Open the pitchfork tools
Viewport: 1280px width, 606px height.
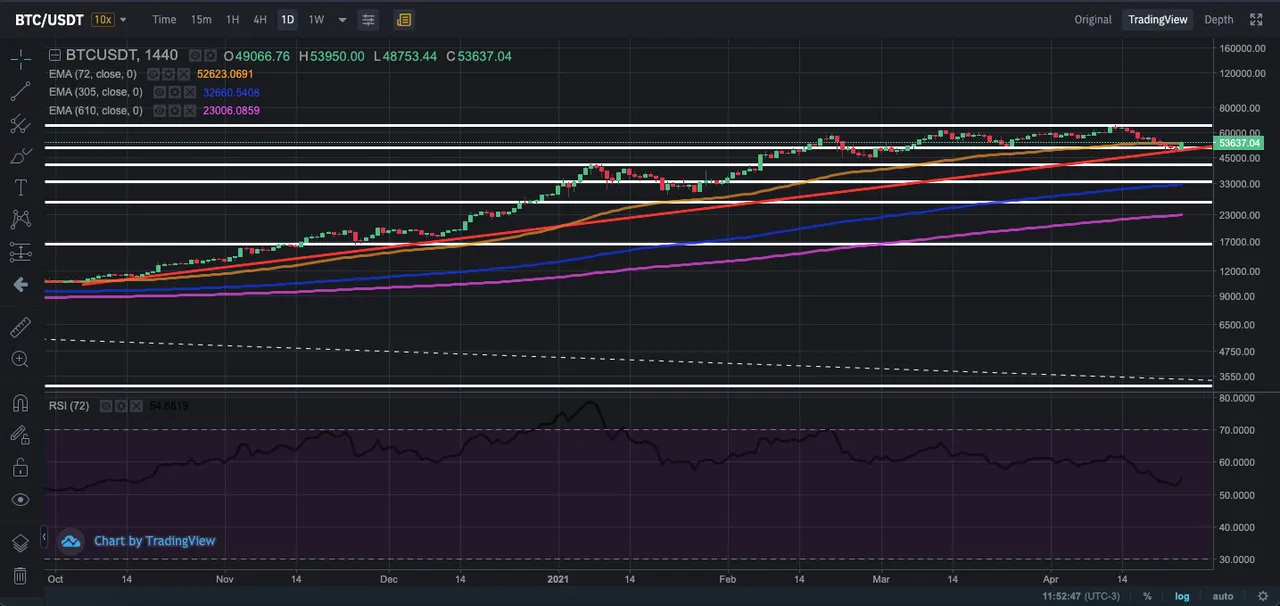point(20,124)
